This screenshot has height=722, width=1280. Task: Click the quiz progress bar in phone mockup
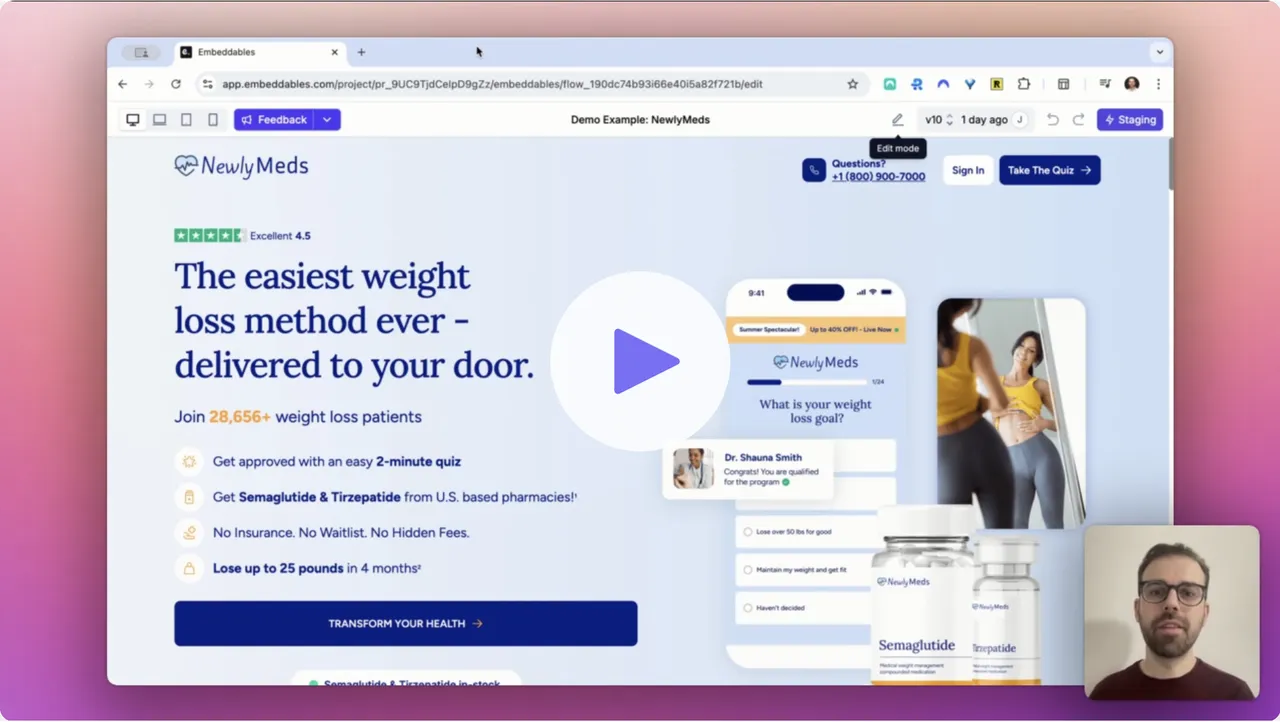(807, 382)
